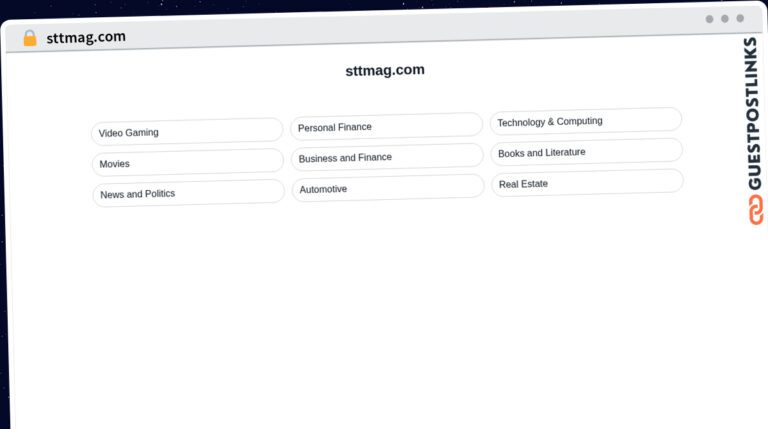Click the first gray window control dot
The width and height of the screenshot is (768, 429).
coord(709,19)
